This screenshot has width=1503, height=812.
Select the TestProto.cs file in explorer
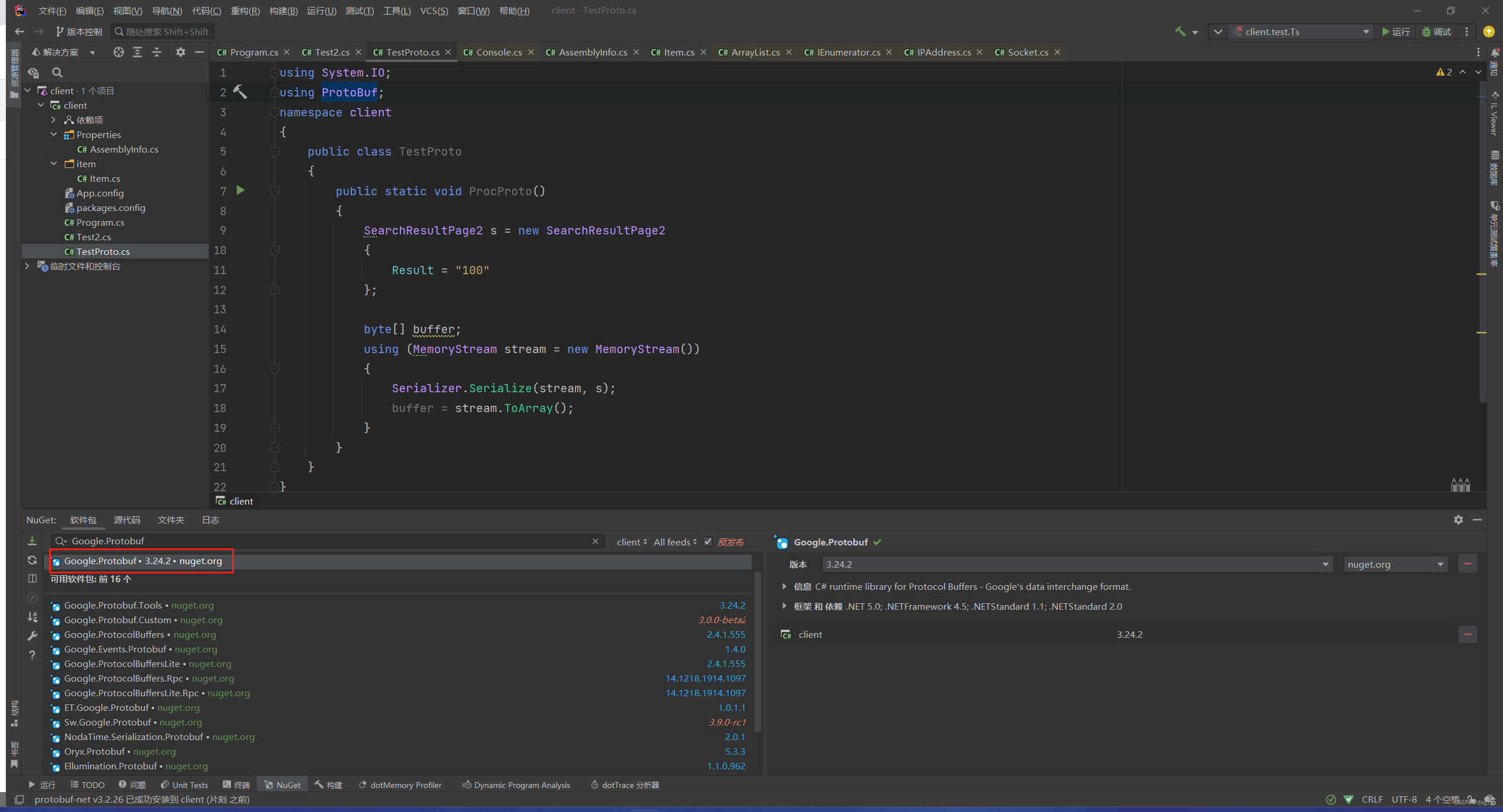click(104, 251)
